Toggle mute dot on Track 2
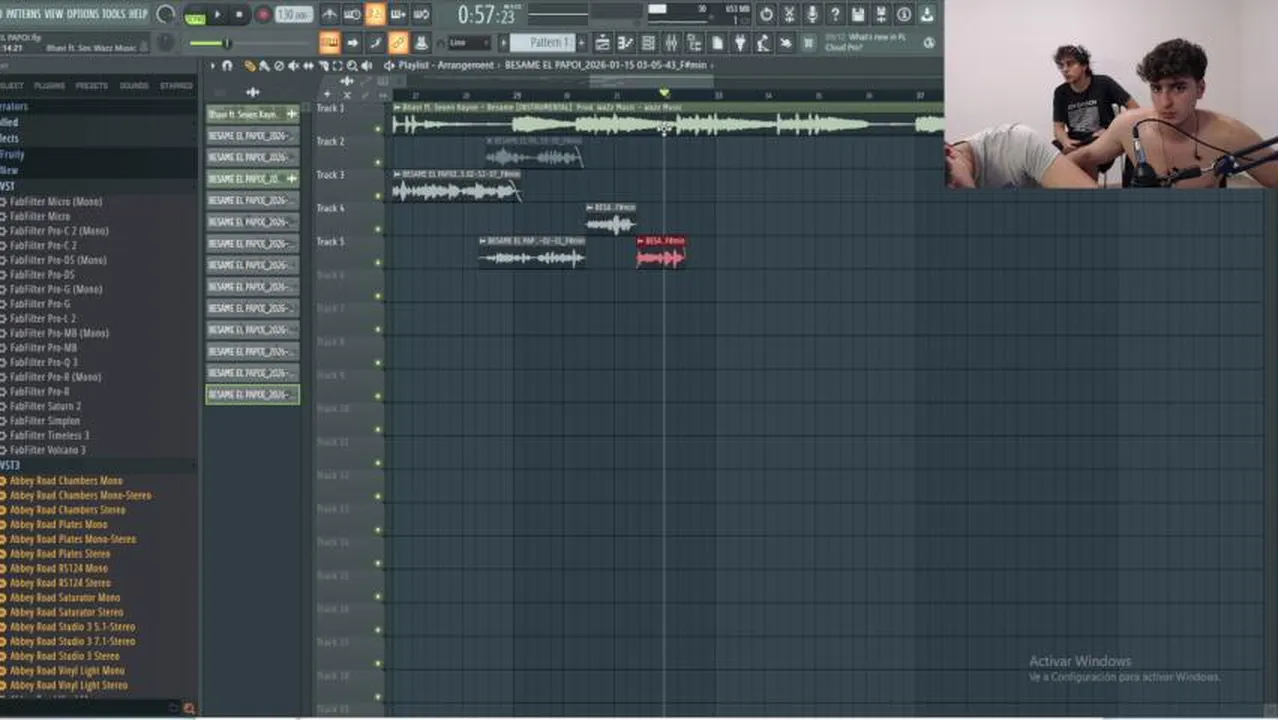Viewport: 1278px width, 720px height. pyautogui.click(x=378, y=162)
